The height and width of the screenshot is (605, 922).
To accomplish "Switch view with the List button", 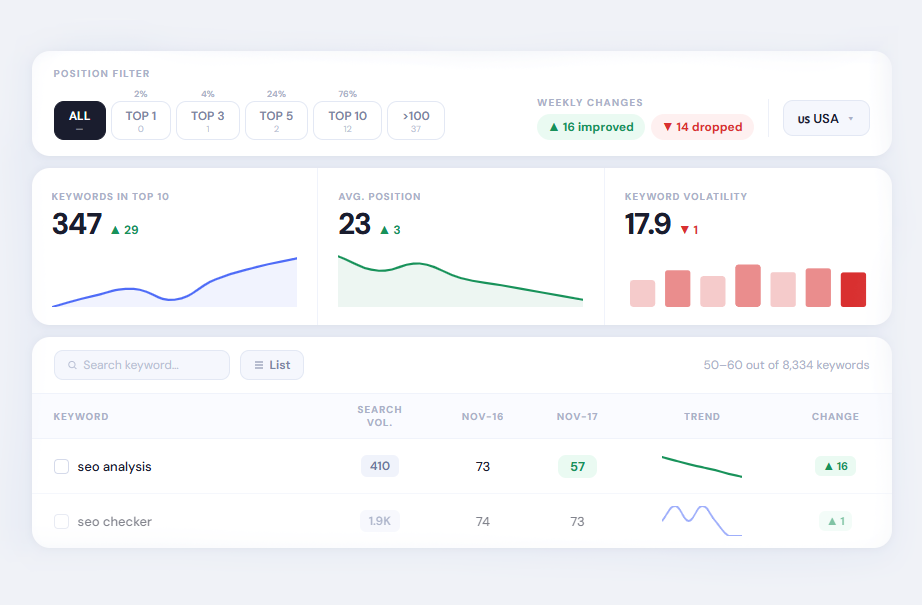I will [x=272, y=365].
